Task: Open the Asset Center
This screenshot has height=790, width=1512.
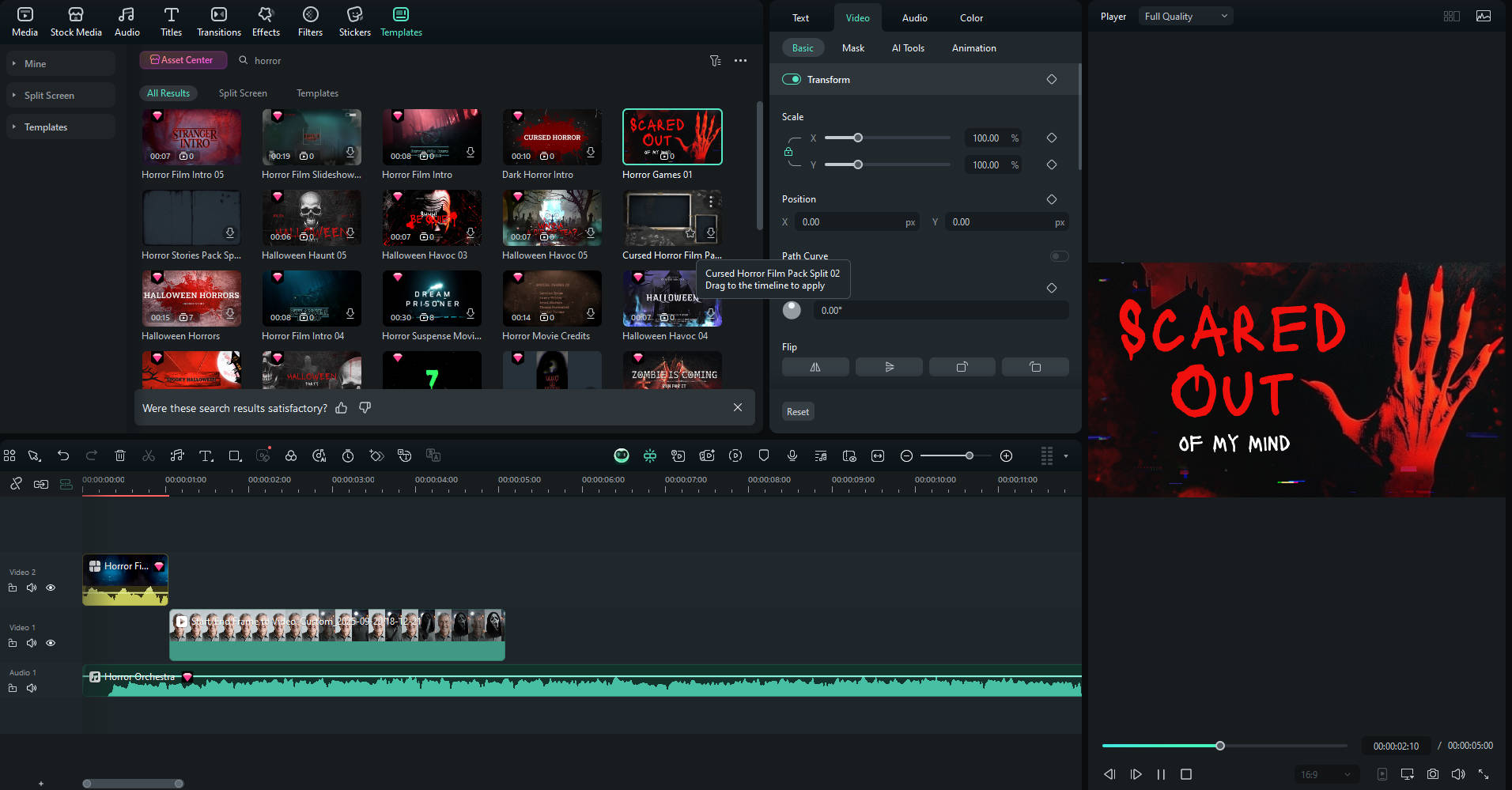Action: [x=183, y=60]
